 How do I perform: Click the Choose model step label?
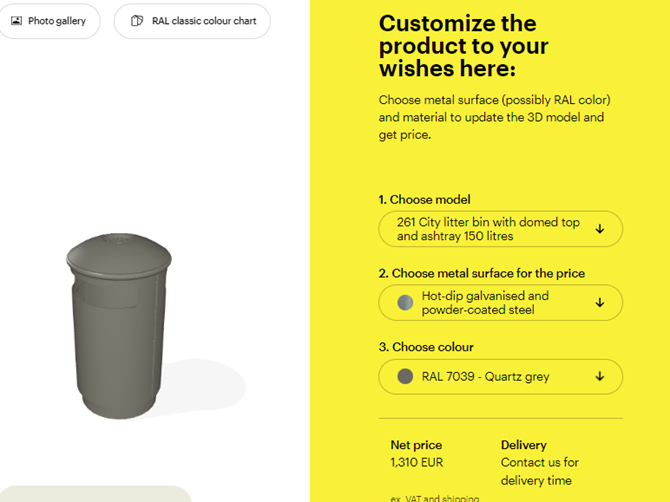coord(424,200)
